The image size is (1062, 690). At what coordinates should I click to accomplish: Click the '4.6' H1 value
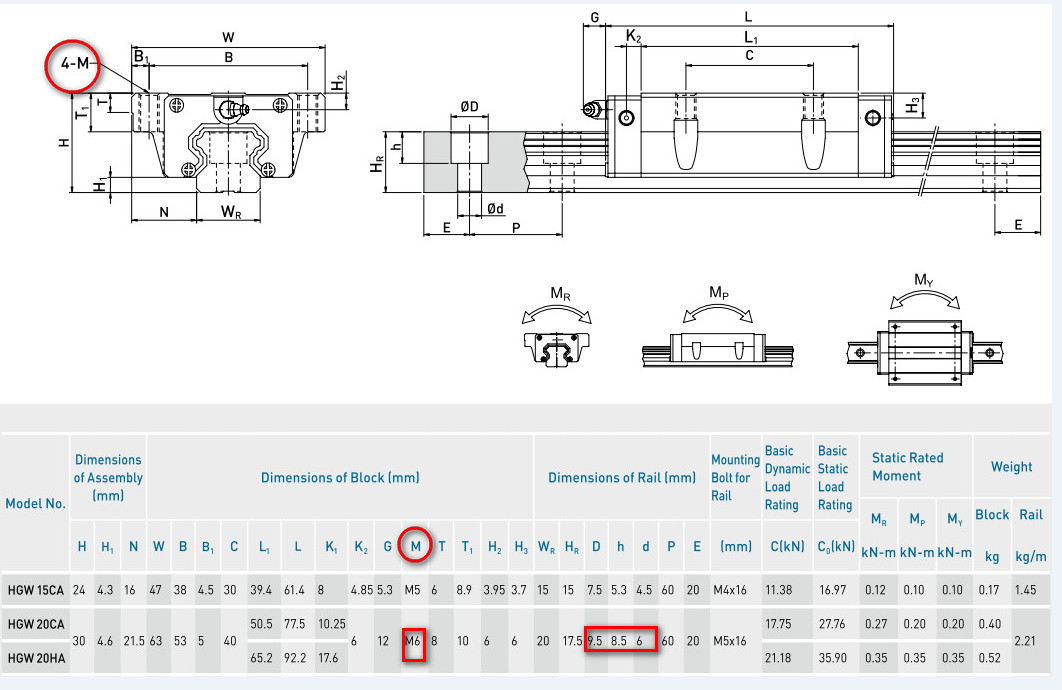(105, 641)
